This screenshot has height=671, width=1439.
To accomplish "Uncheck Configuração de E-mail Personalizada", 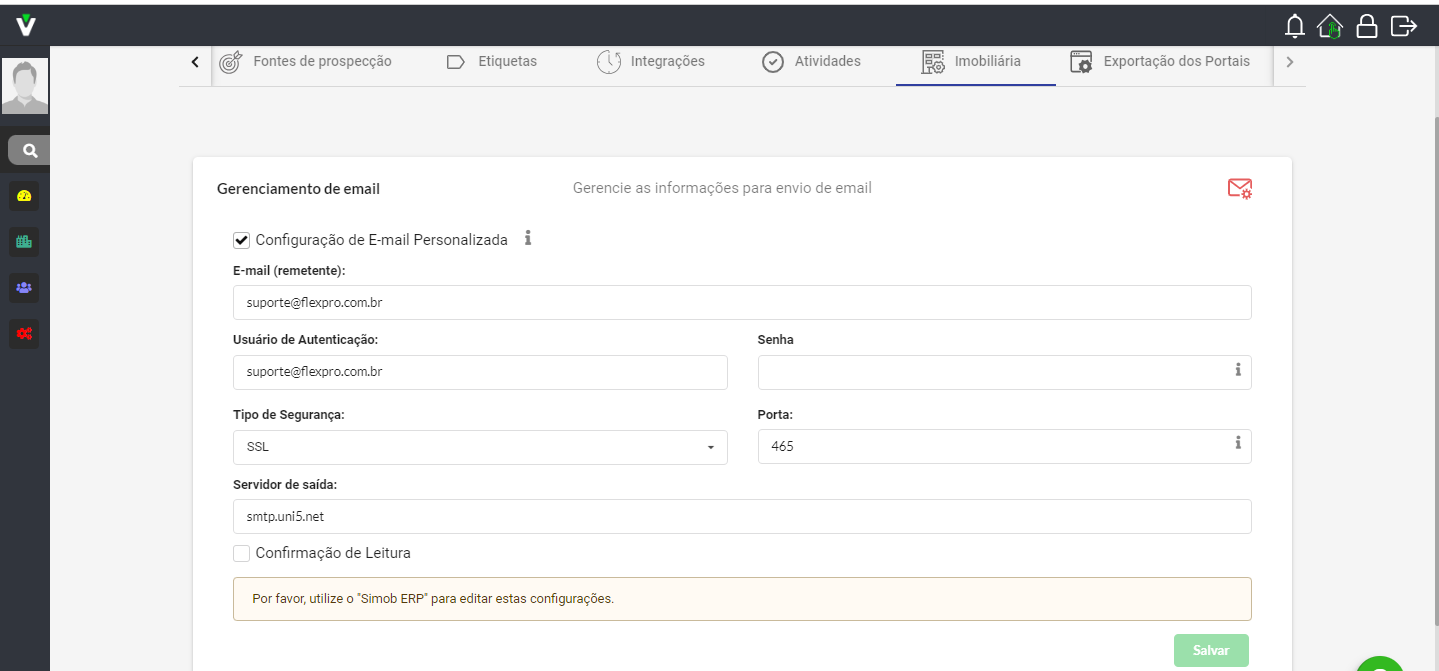I will (x=241, y=240).
